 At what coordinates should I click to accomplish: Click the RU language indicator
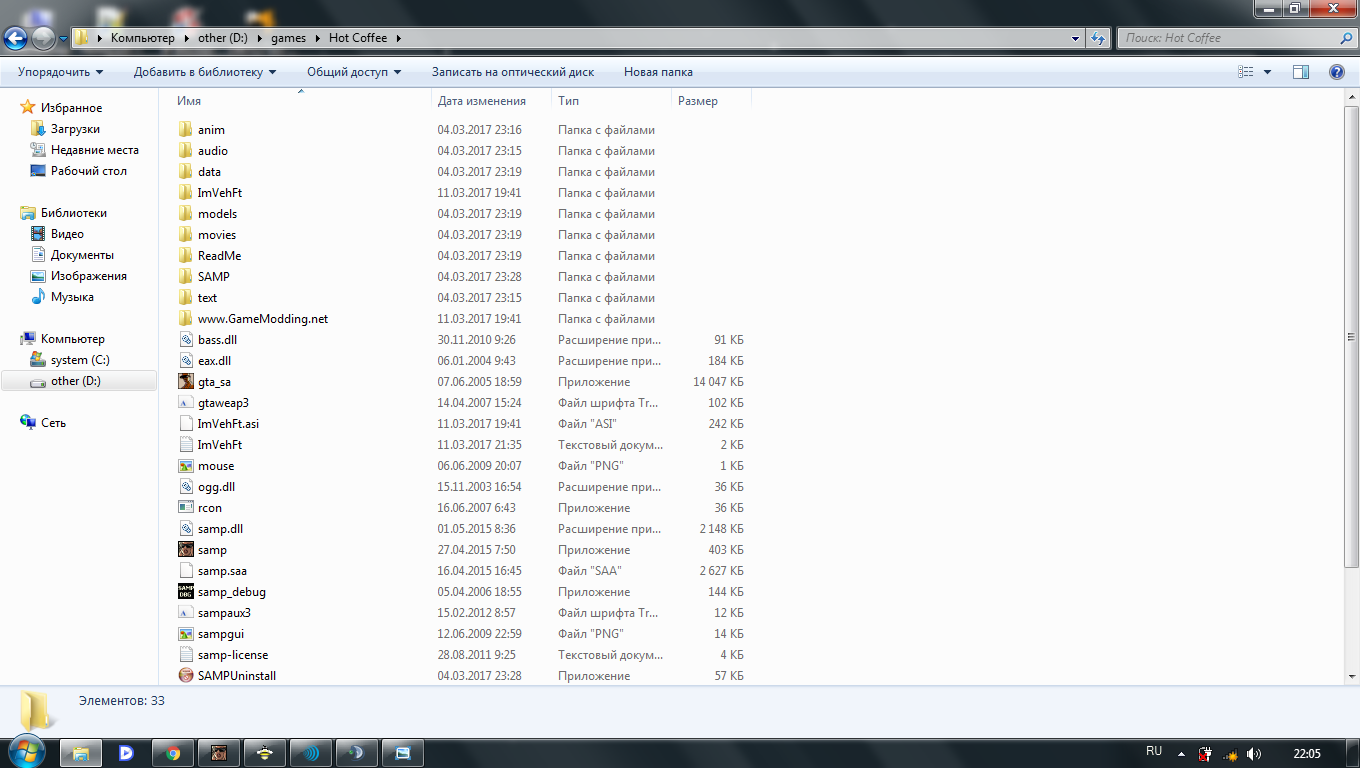point(1153,751)
